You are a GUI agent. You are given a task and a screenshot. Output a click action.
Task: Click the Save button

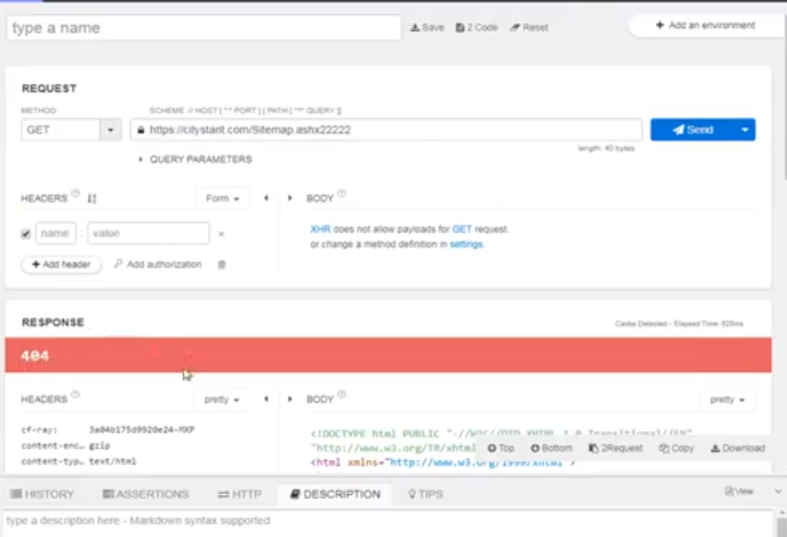coord(427,28)
